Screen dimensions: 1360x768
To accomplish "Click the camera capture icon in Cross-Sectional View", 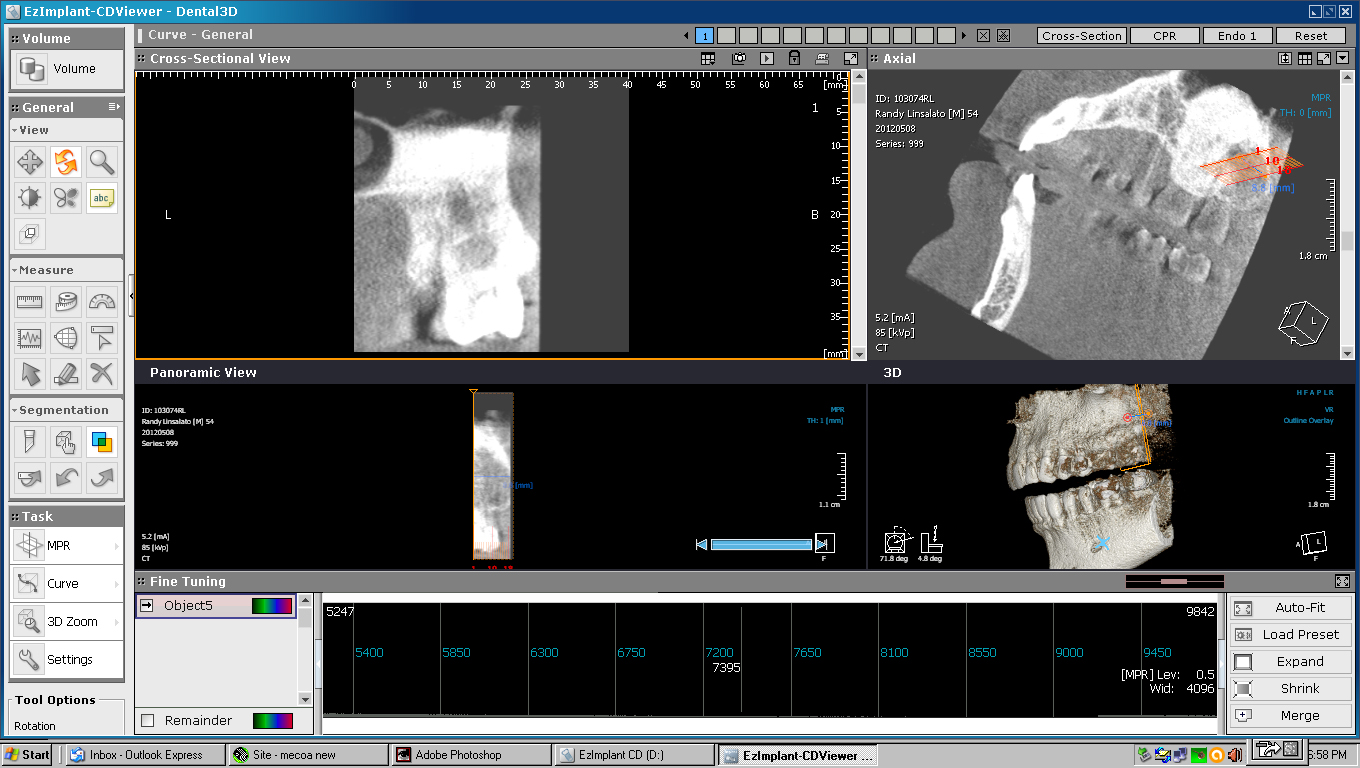I will [x=738, y=59].
